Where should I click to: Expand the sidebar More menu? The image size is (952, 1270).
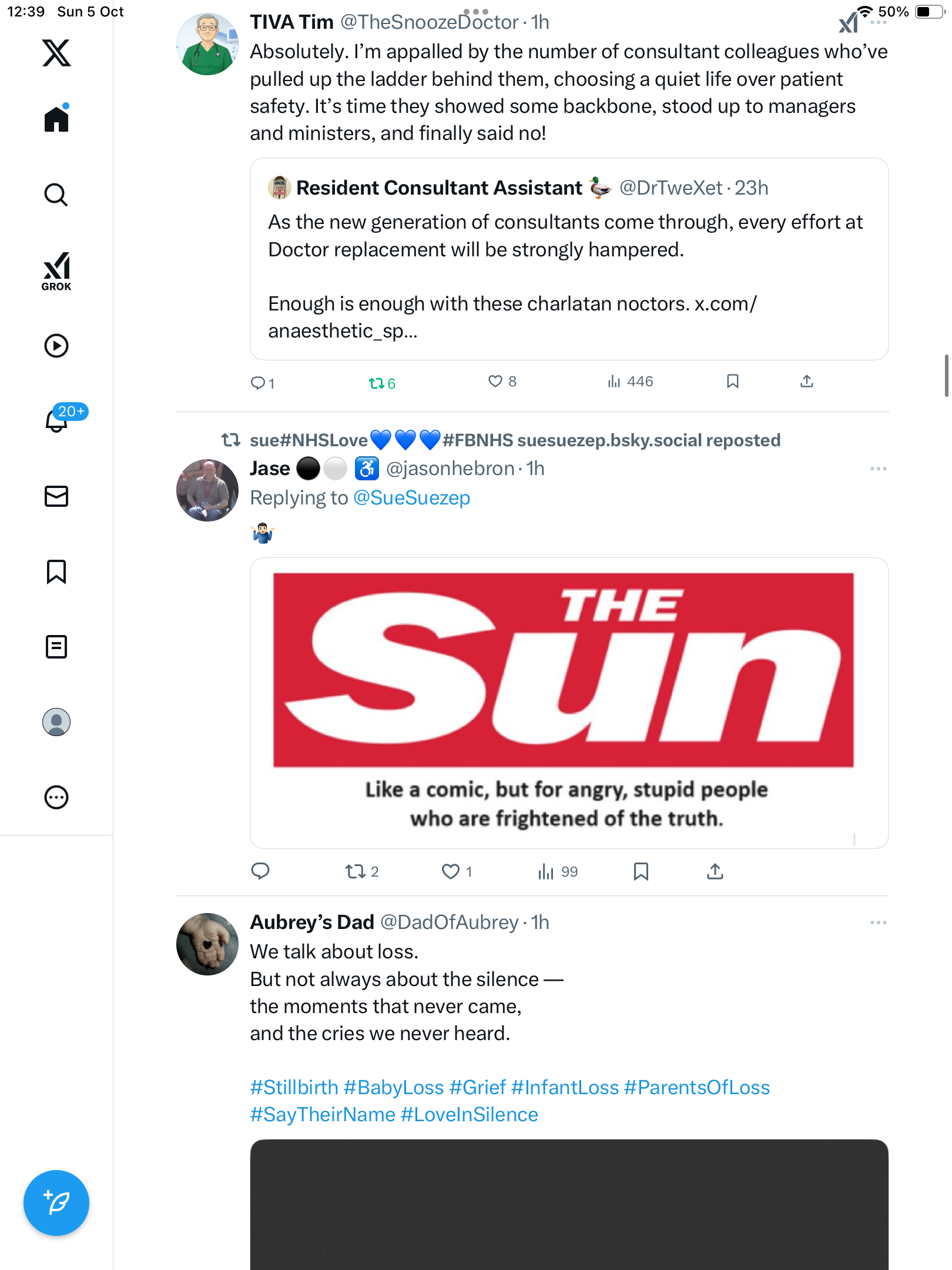tap(56, 797)
